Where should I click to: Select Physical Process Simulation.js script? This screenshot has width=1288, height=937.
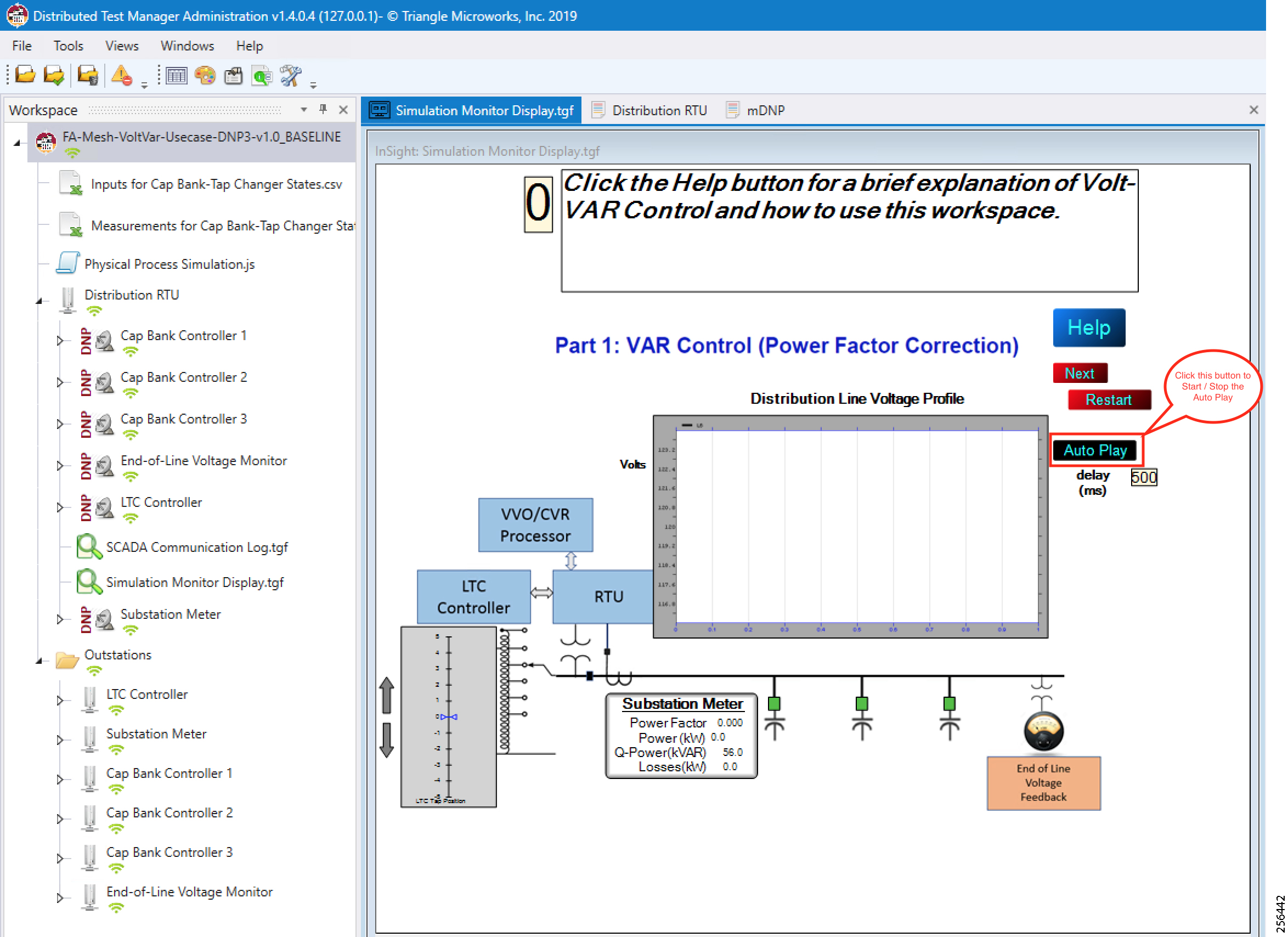tap(170, 264)
